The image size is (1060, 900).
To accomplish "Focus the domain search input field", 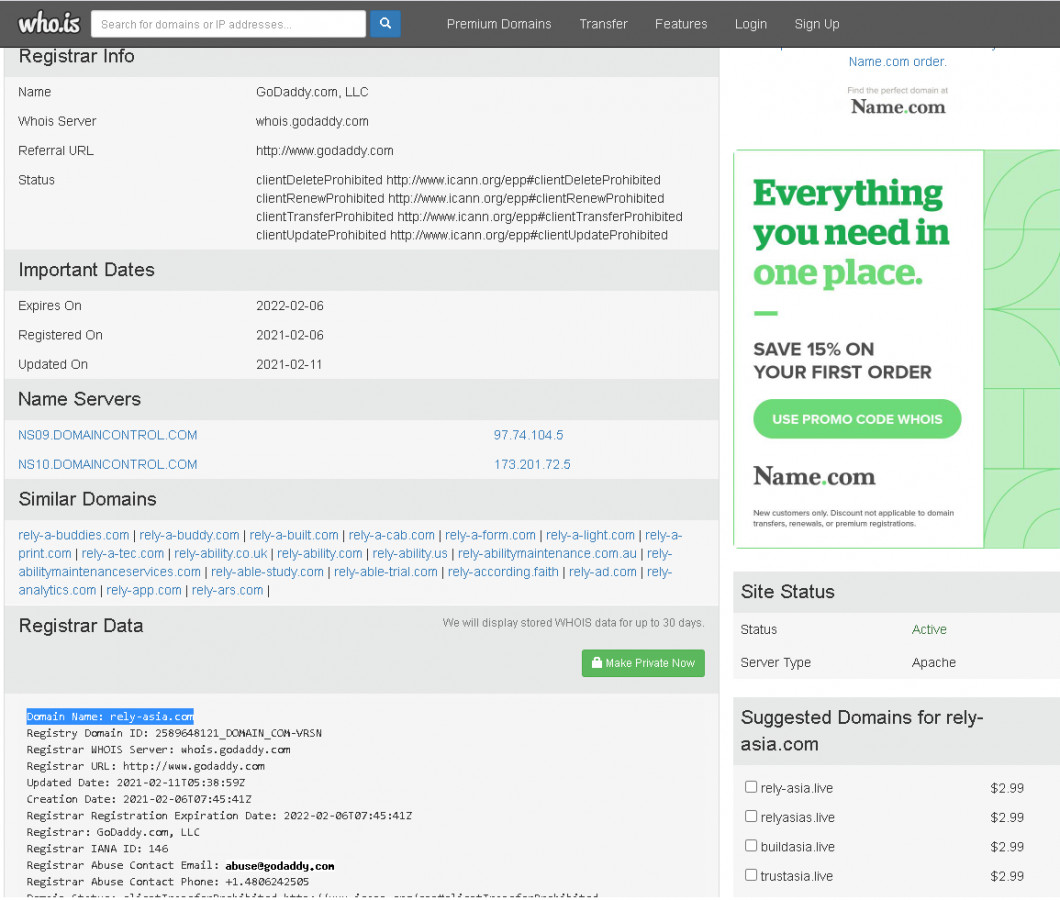I will coord(228,24).
